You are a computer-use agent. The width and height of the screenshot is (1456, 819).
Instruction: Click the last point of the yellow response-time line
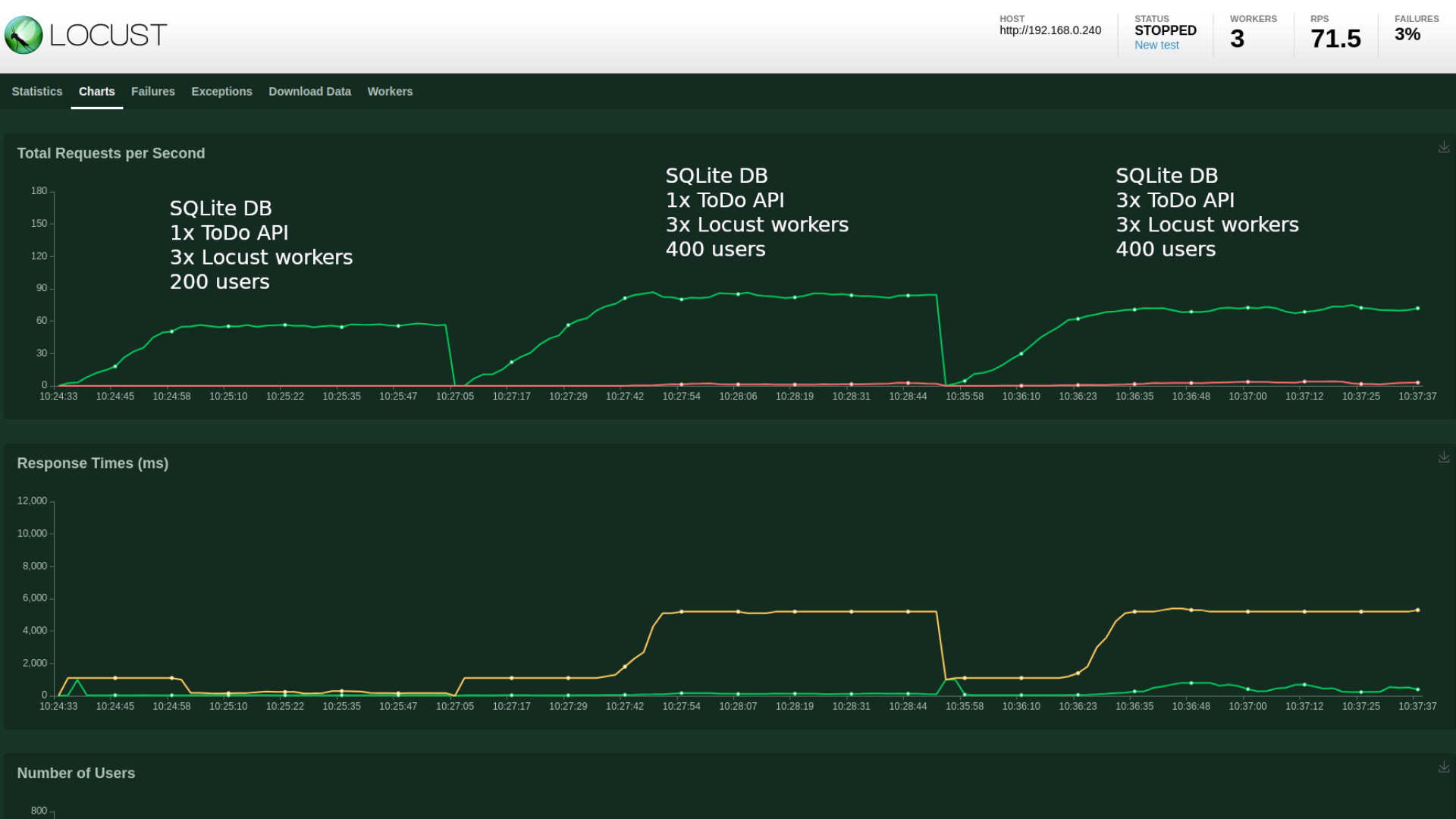(1417, 610)
